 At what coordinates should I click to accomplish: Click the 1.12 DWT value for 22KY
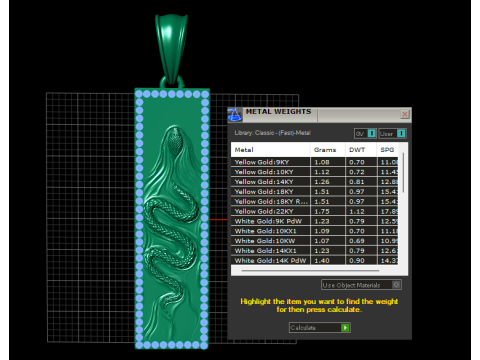tap(357, 211)
